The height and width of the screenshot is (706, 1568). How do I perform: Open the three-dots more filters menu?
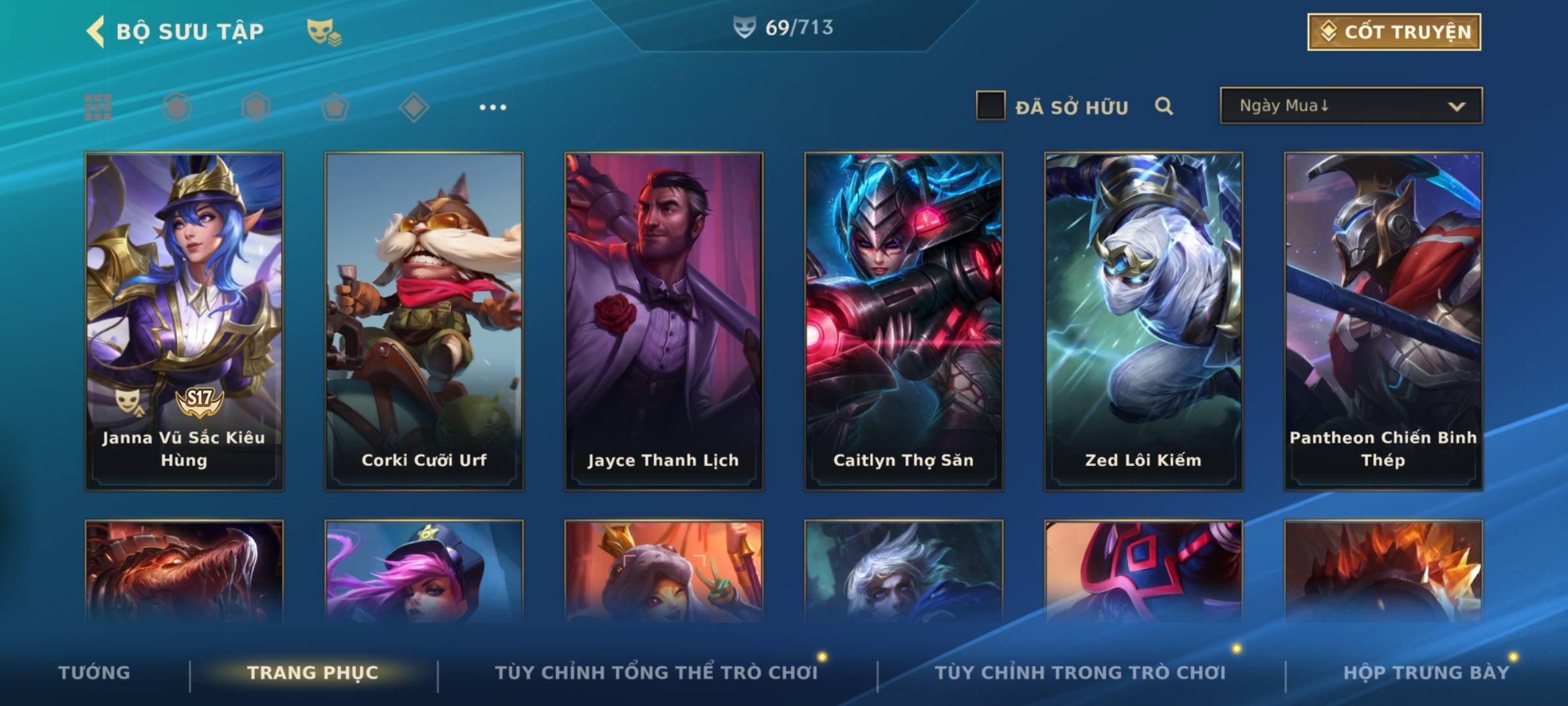coord(493,107)
